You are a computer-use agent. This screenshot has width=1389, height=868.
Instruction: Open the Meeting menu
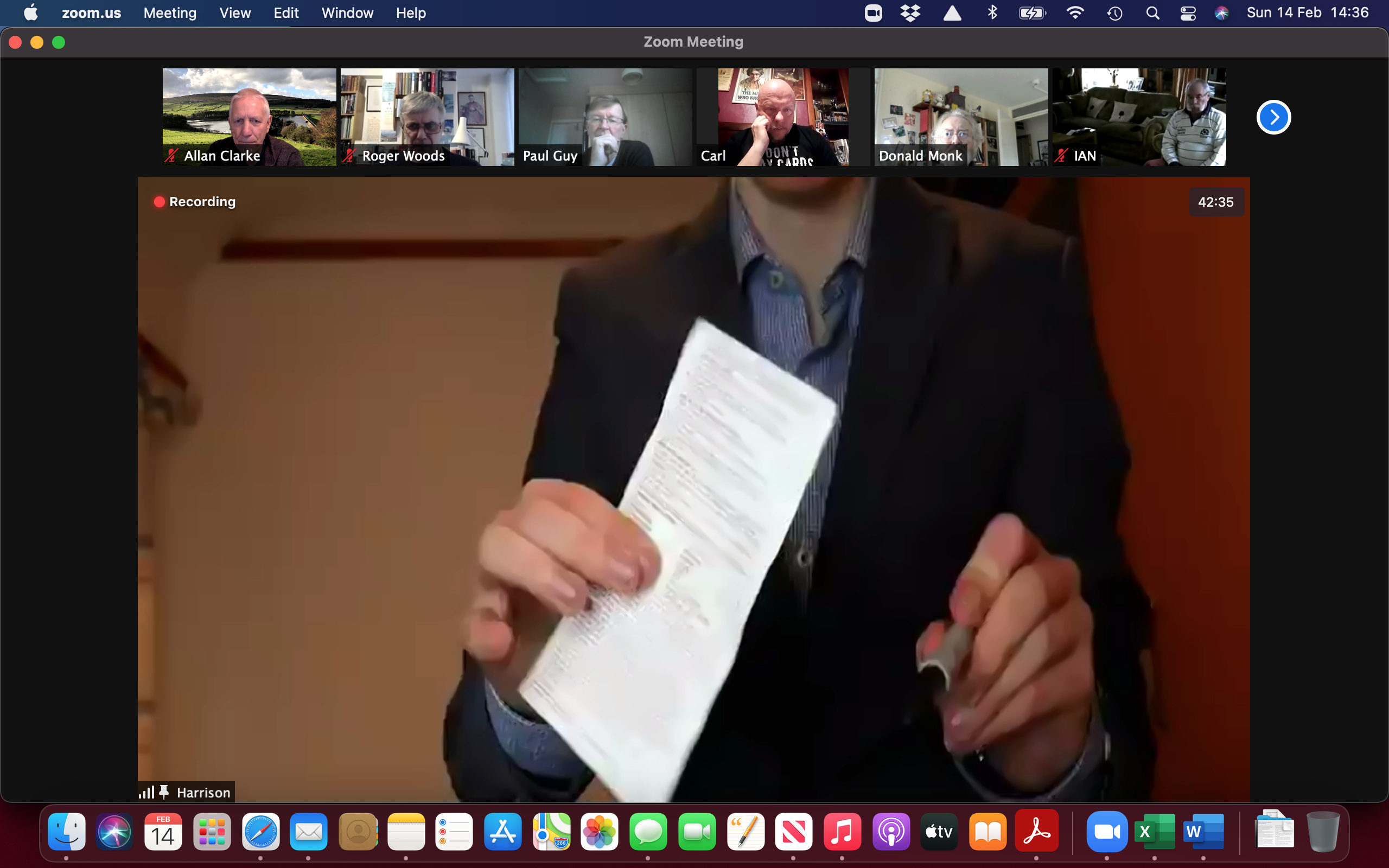point(170,12)
